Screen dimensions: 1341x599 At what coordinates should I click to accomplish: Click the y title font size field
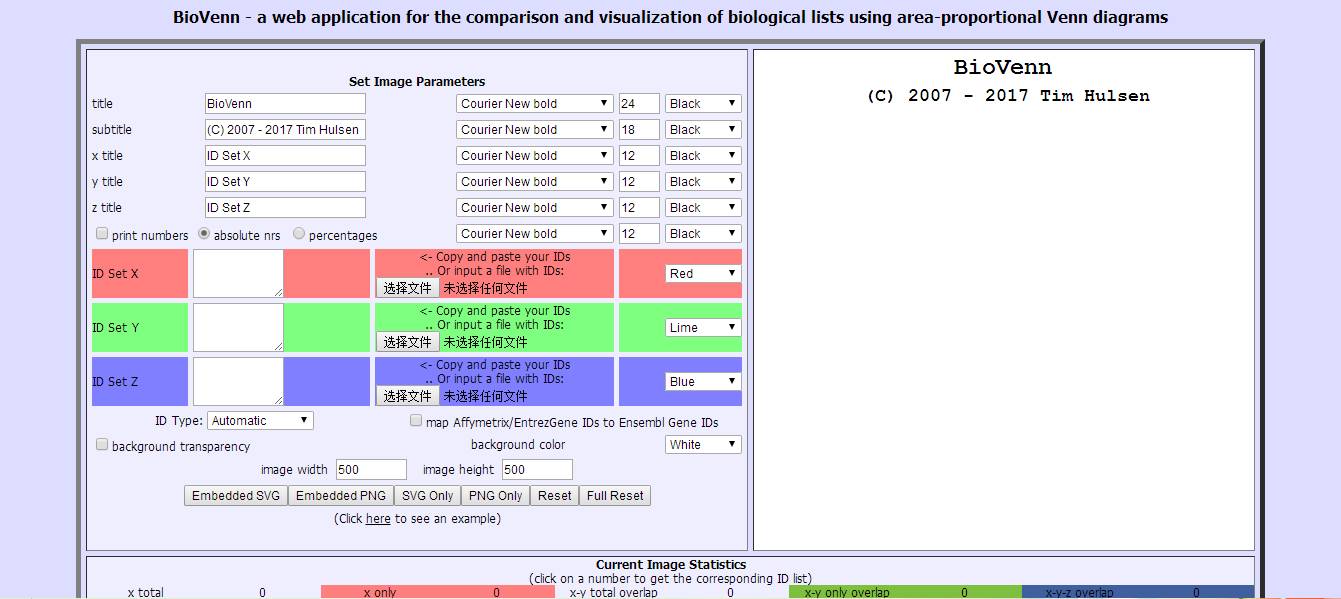(x=639, y=181)
